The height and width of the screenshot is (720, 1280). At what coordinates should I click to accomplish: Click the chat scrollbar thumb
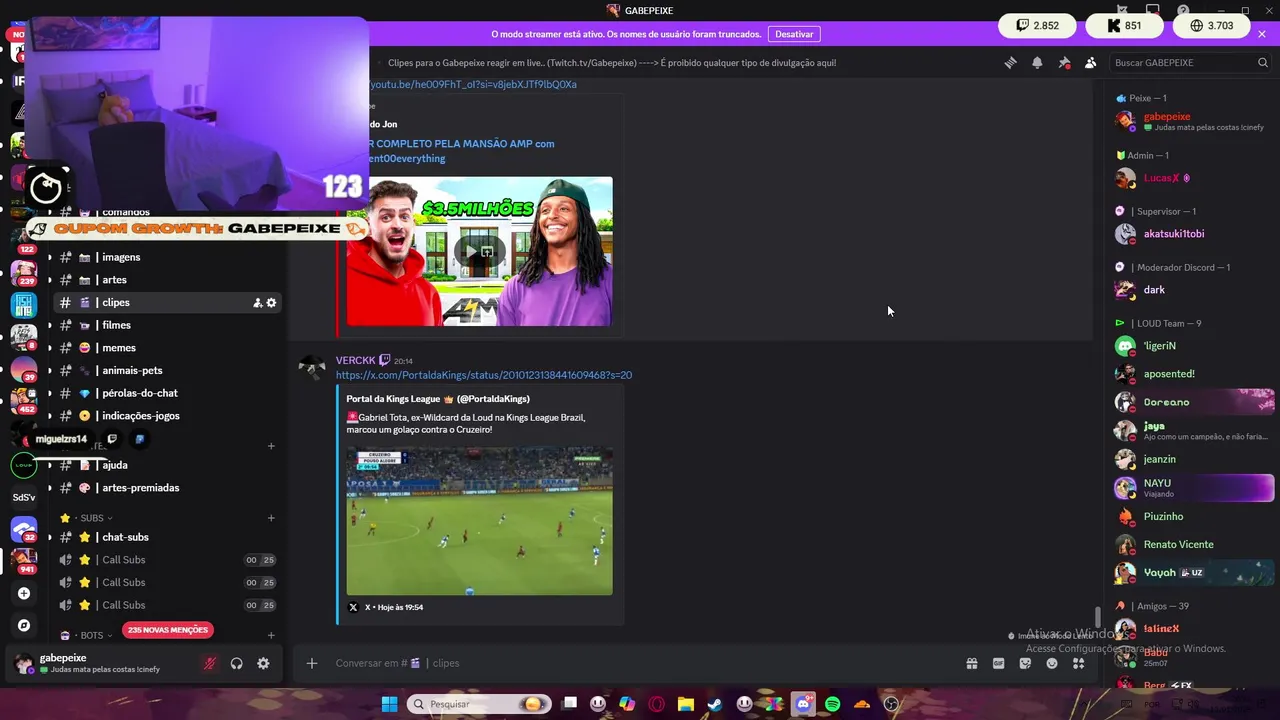1097,617
